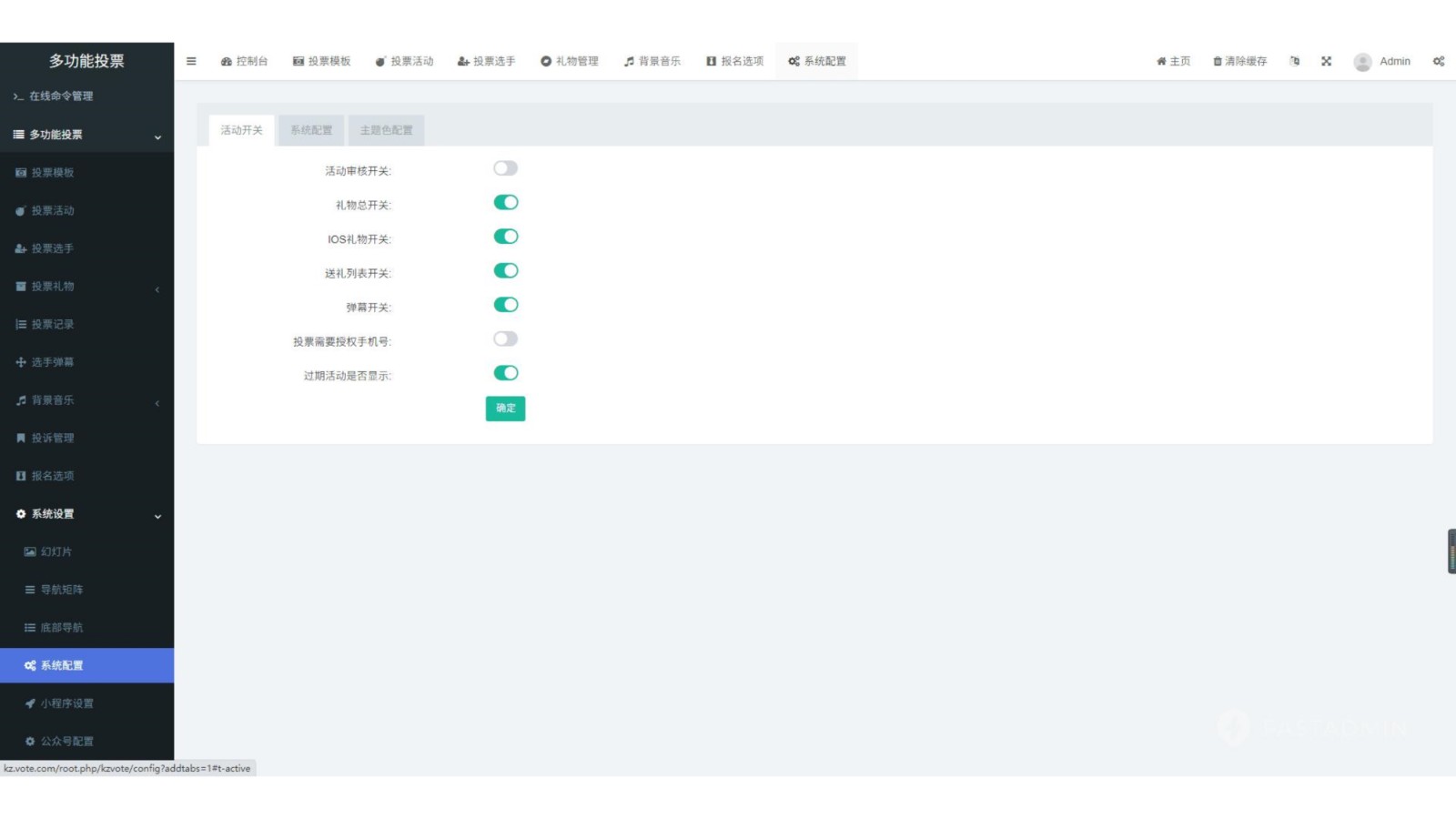Open the Admin user avatar menu

pos(1381,61)
